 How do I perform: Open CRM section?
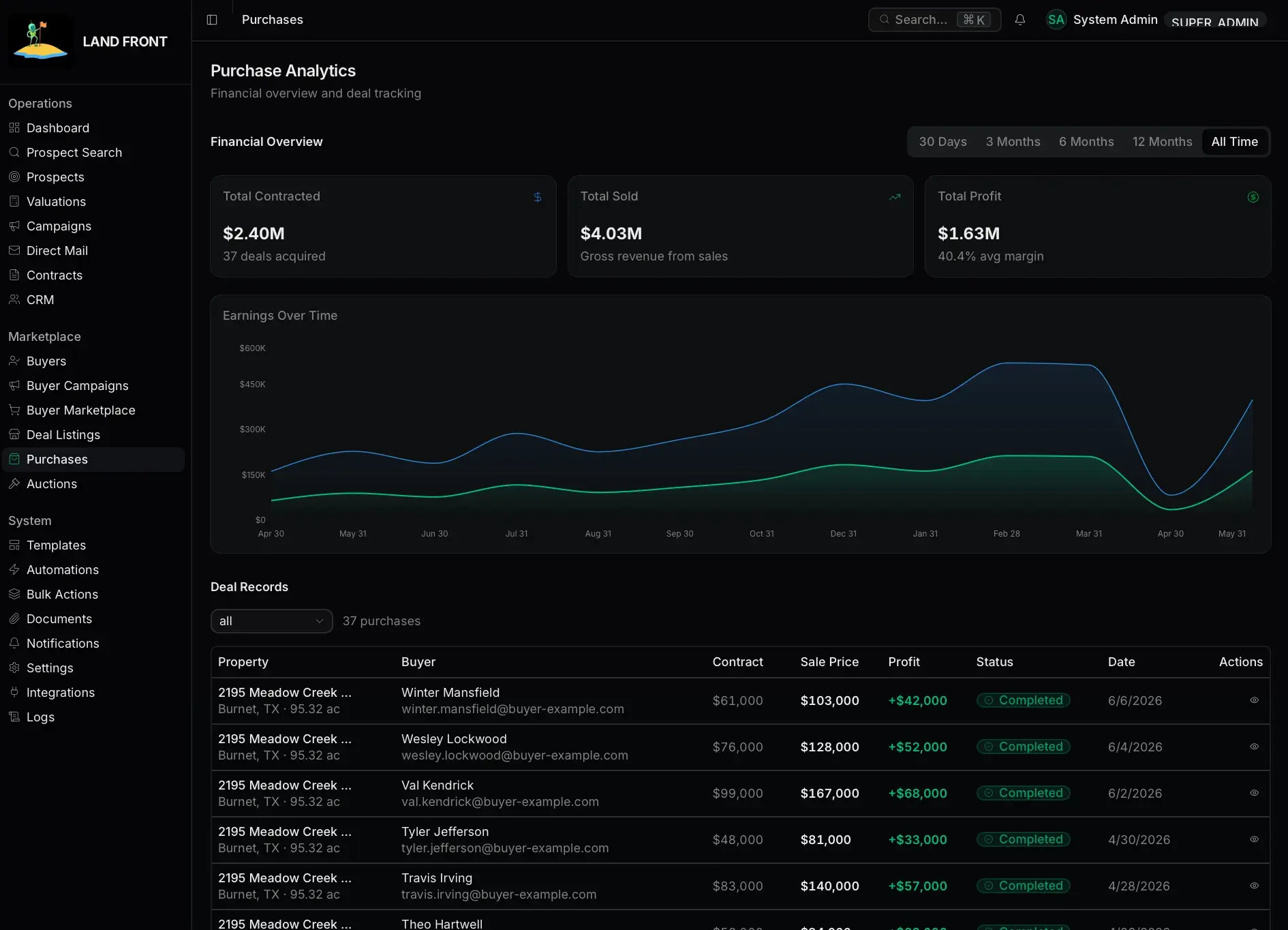click(x=93, y=300)
